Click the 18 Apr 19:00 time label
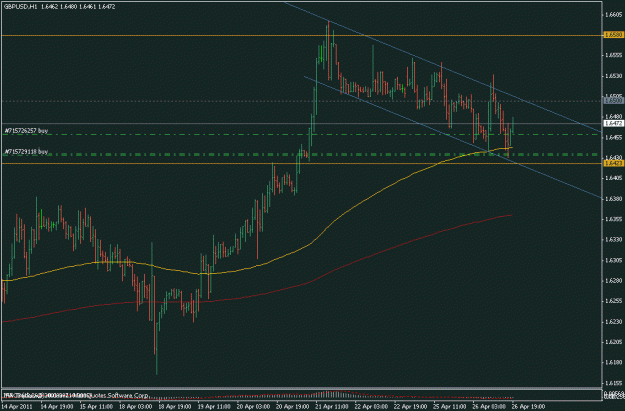 point(174,407)
